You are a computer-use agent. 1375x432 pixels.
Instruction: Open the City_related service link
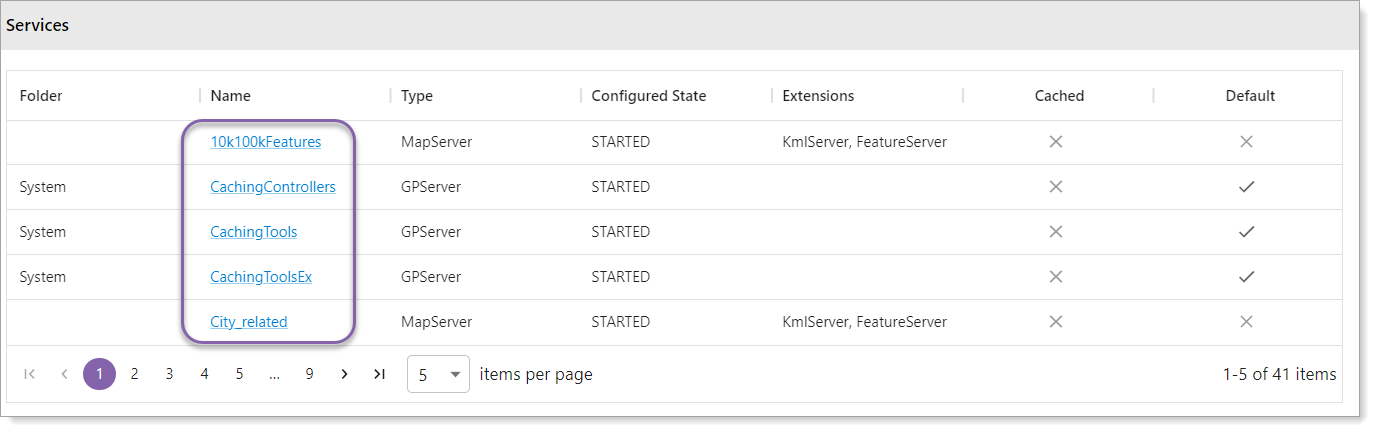(x=249, y=322)
